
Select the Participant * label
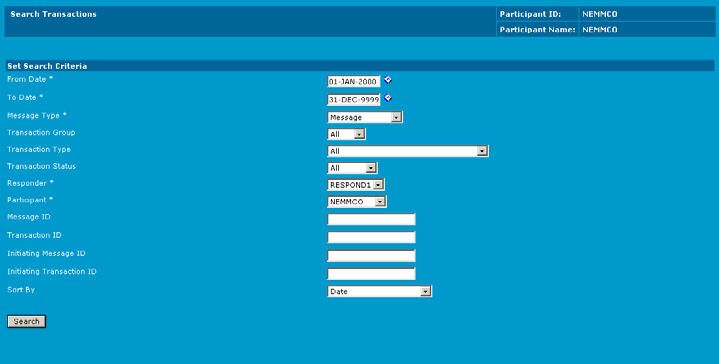coord(30,200)
